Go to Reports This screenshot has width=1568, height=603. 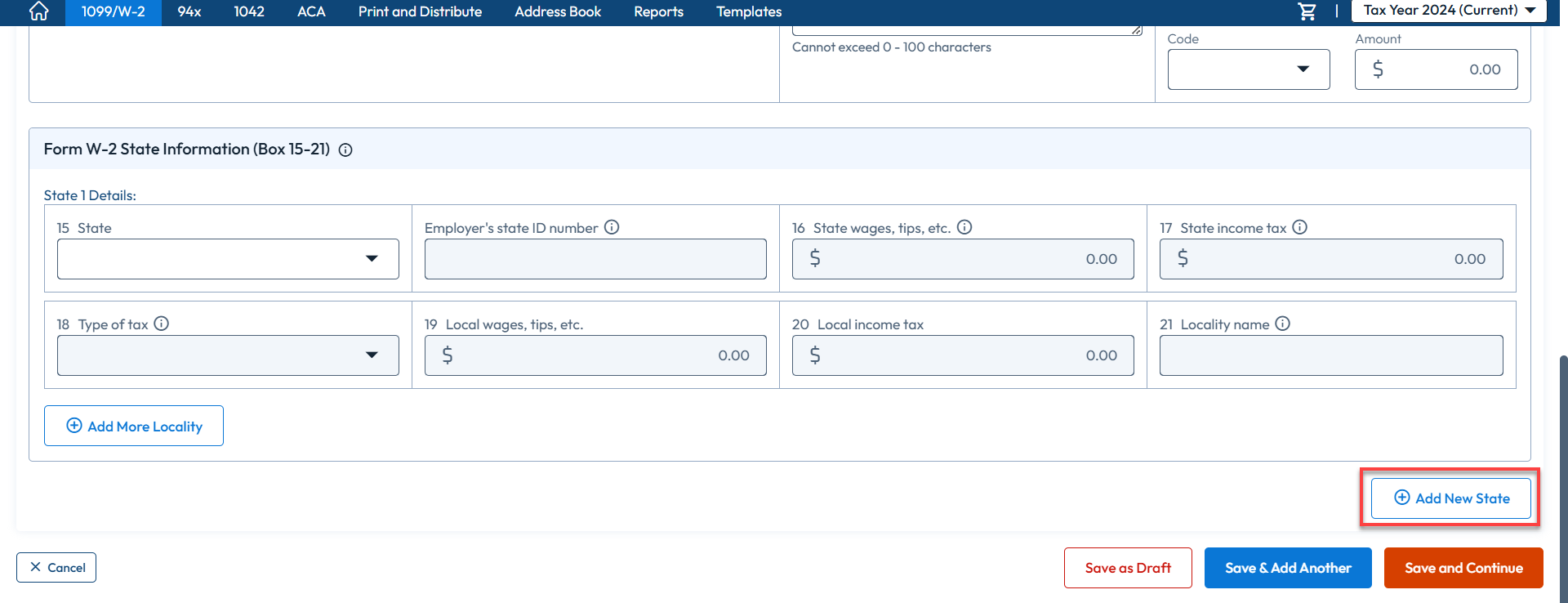659,11
